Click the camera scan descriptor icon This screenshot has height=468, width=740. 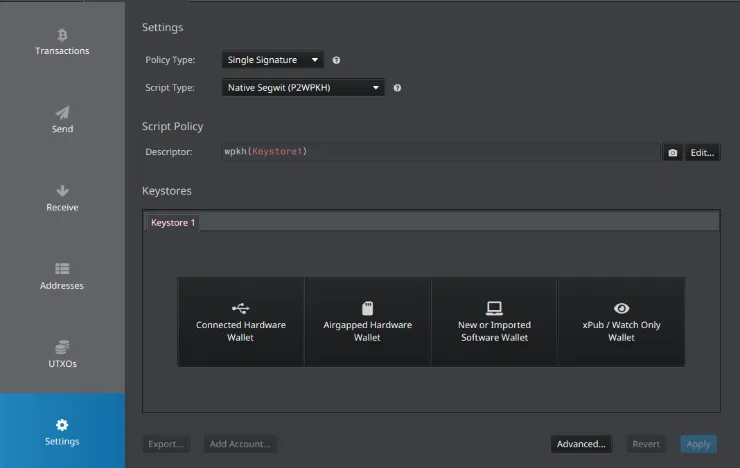(673, 152)
